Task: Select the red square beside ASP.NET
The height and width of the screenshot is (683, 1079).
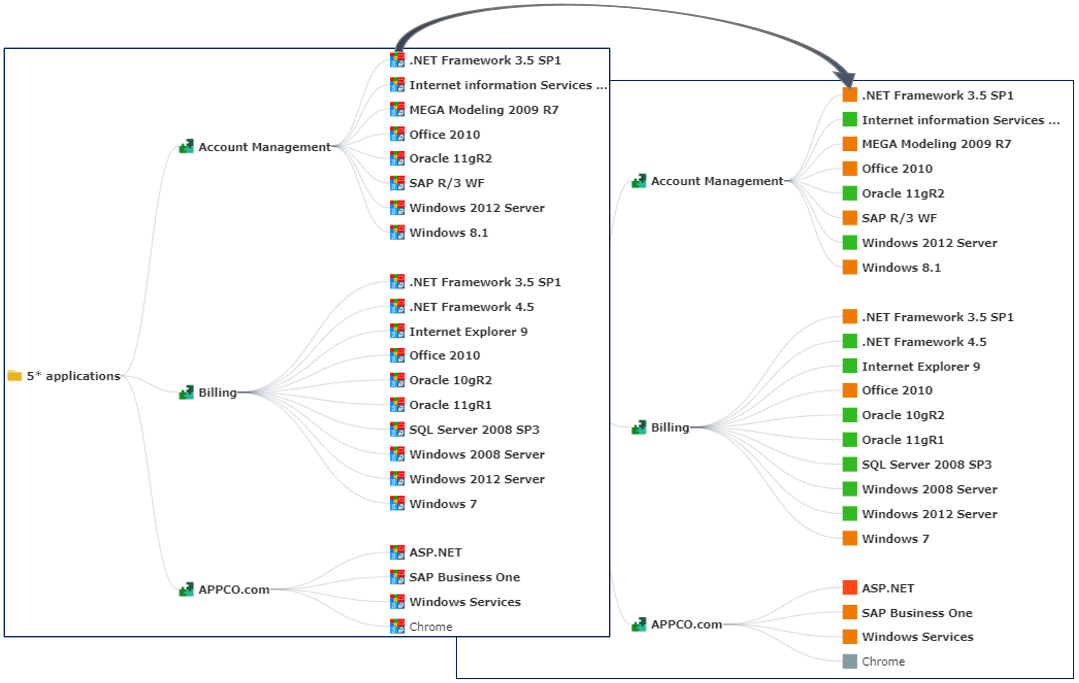Action: tap(850, 588)
